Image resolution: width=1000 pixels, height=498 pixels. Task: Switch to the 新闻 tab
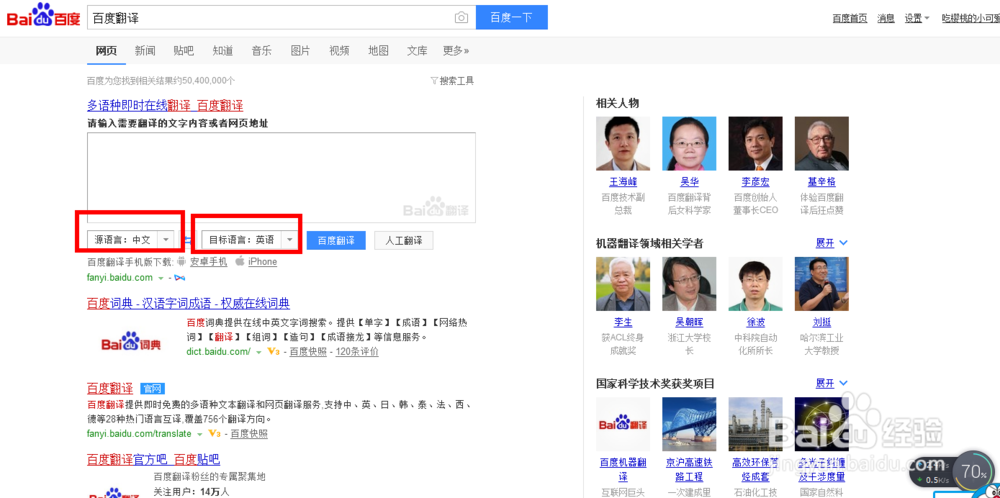pos(145,51)
